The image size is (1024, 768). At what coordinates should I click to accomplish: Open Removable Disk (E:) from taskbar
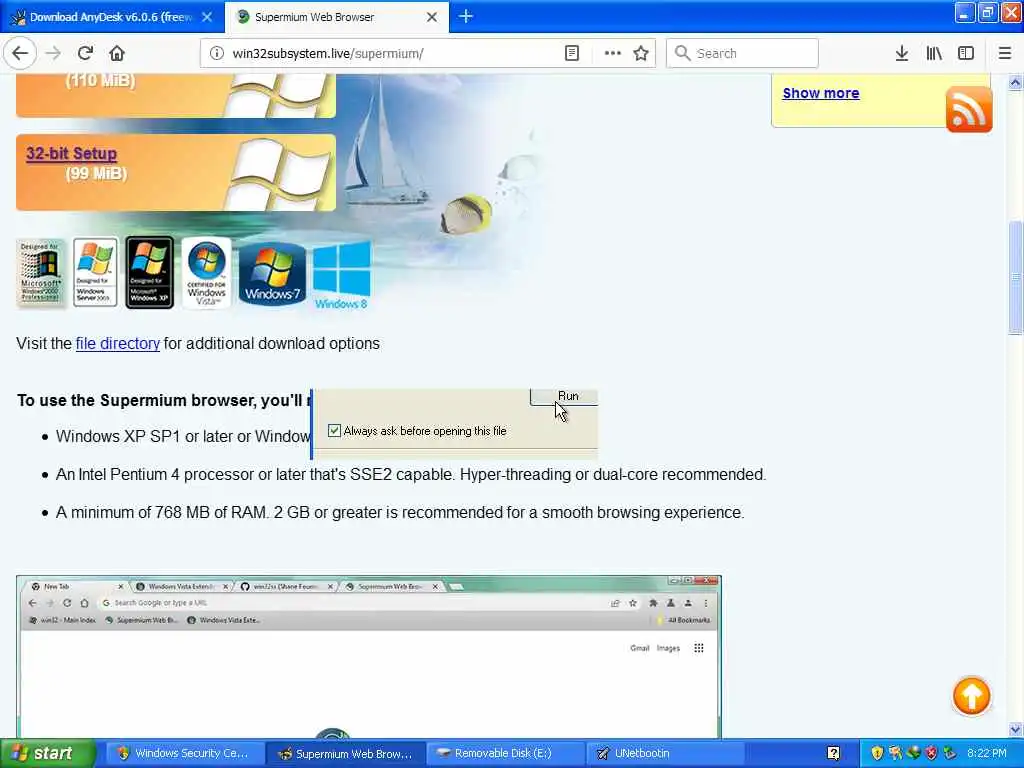coord(505,753)
